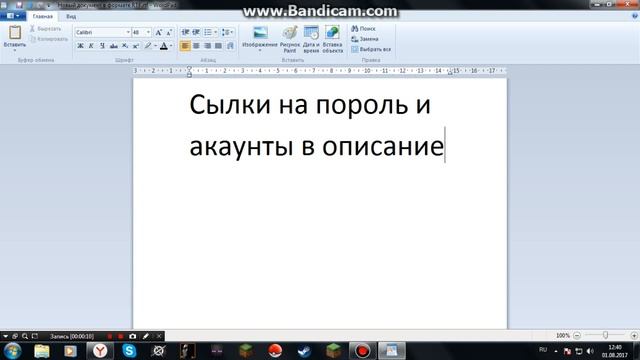Align text left

[185, 46]
